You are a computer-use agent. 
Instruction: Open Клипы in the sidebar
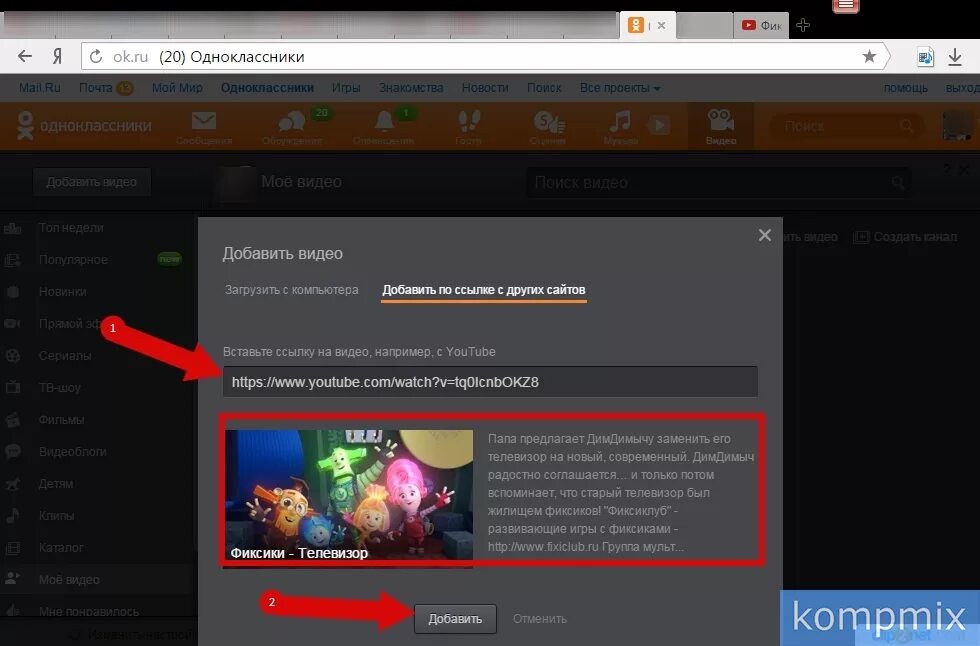56,515
